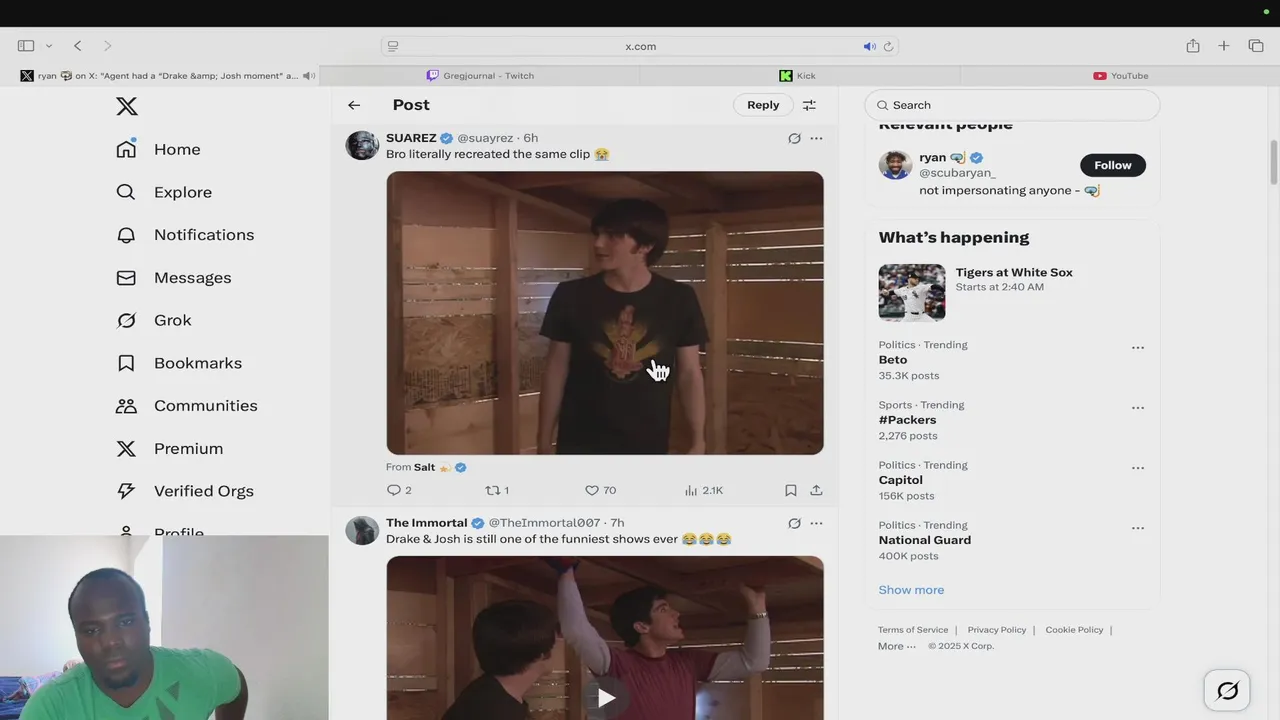Image resolution: width=1280 pixels, height=720 pixels.
Task: Open more options on The Immortal's post
Action: [x=816, y=523]
